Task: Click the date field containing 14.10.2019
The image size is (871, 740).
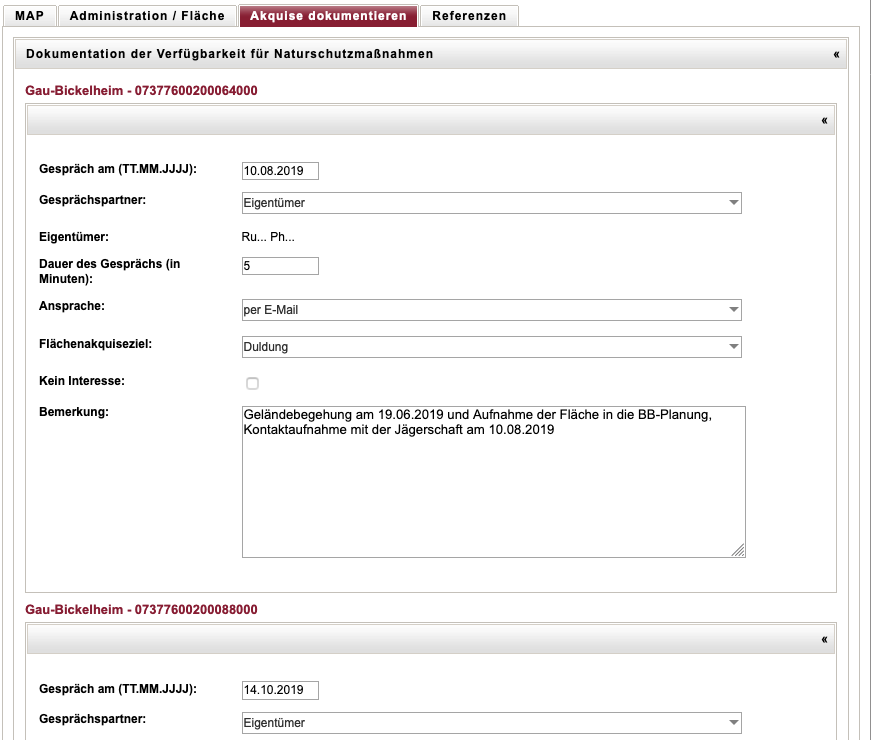Action: [280, 690]
